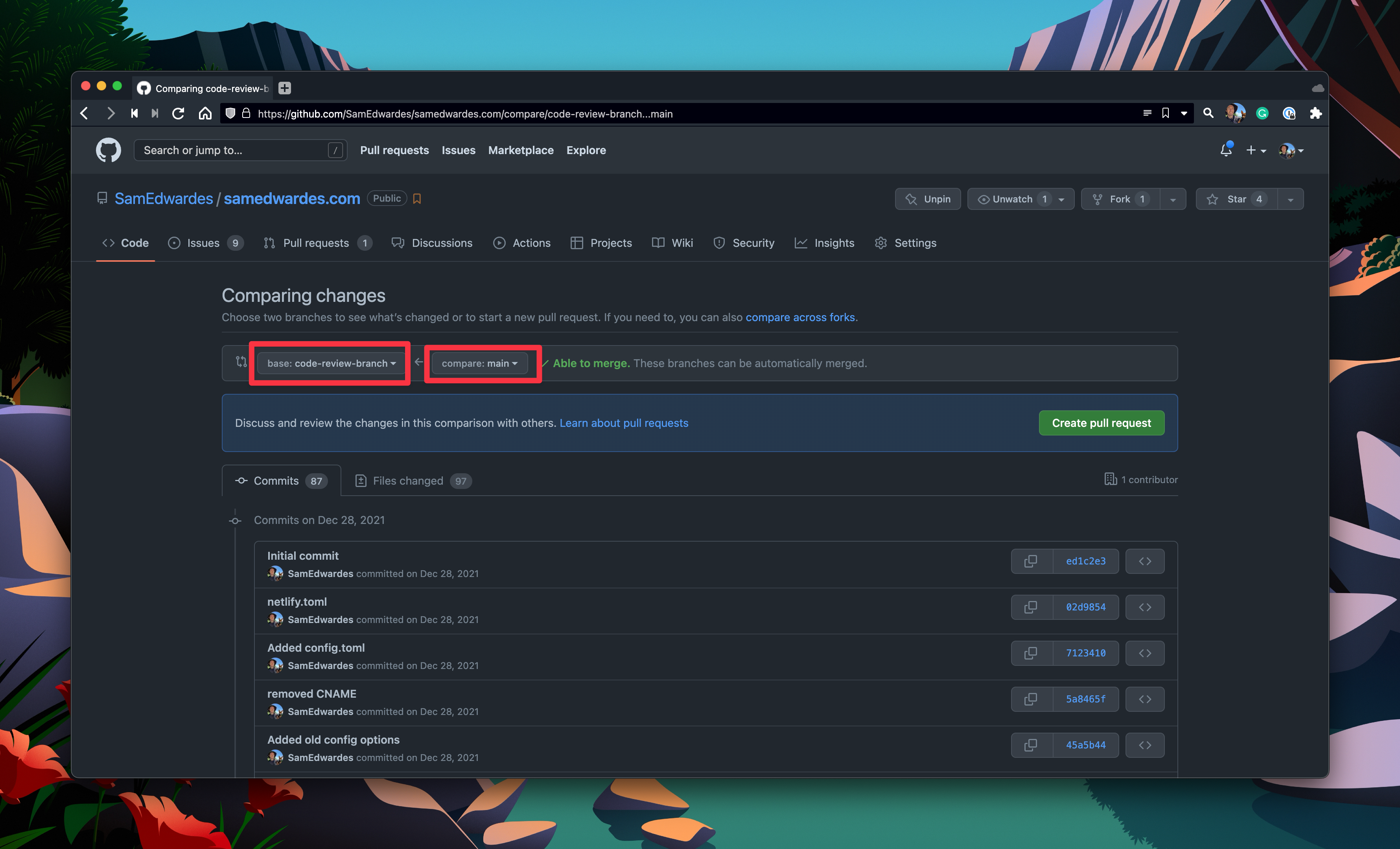Click the Create pull request button
1400x849 pixels.
(1101, 423)
